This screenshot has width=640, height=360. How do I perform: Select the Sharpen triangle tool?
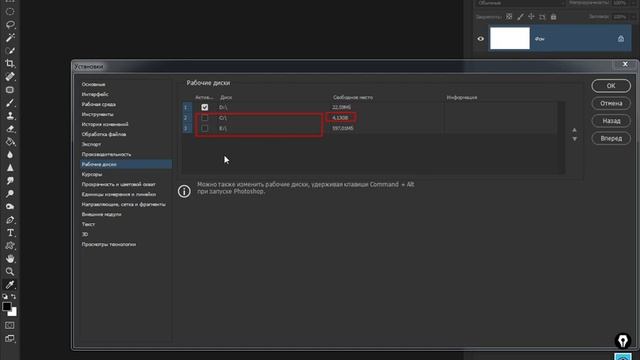[x=10, y=168]
